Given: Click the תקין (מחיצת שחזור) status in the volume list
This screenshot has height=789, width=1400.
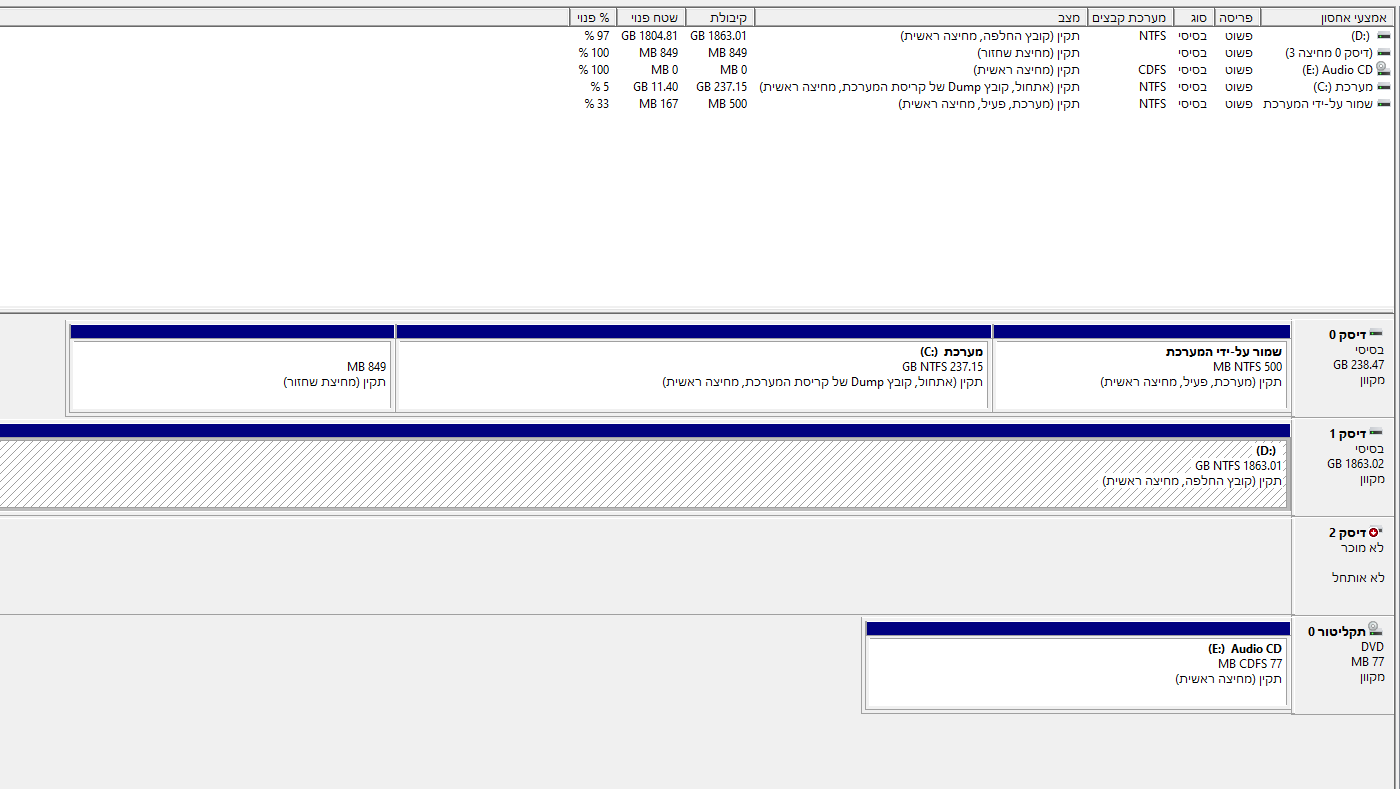Looking at the screenshot, I should (1028, 53).
